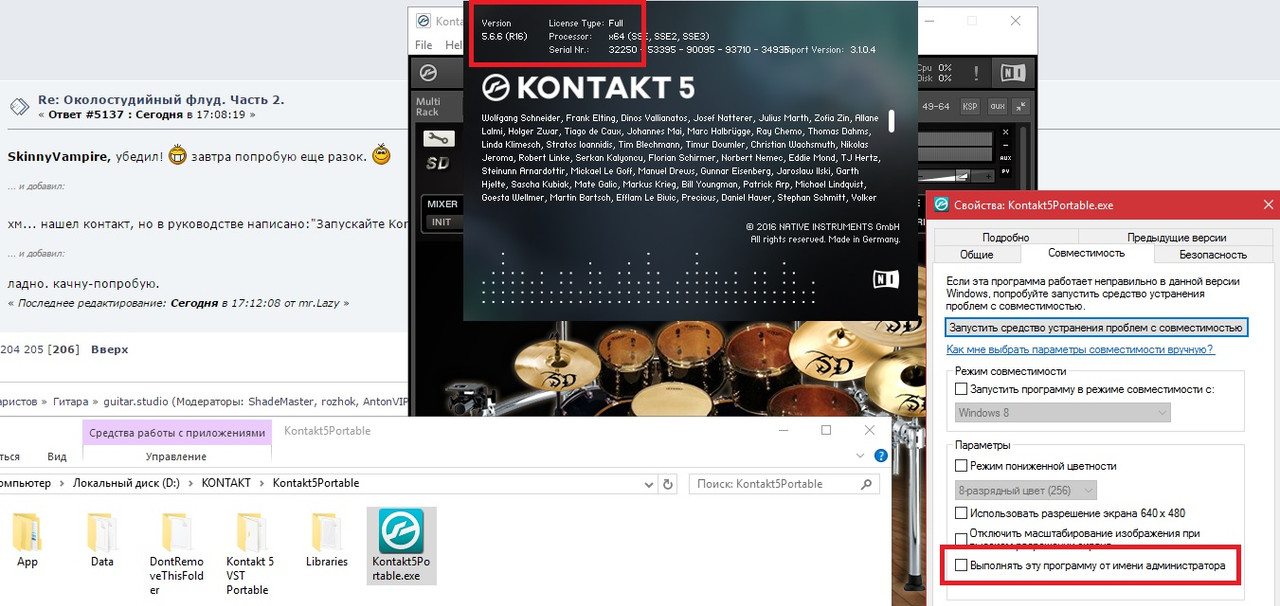Open the forum thread title link

161,99
